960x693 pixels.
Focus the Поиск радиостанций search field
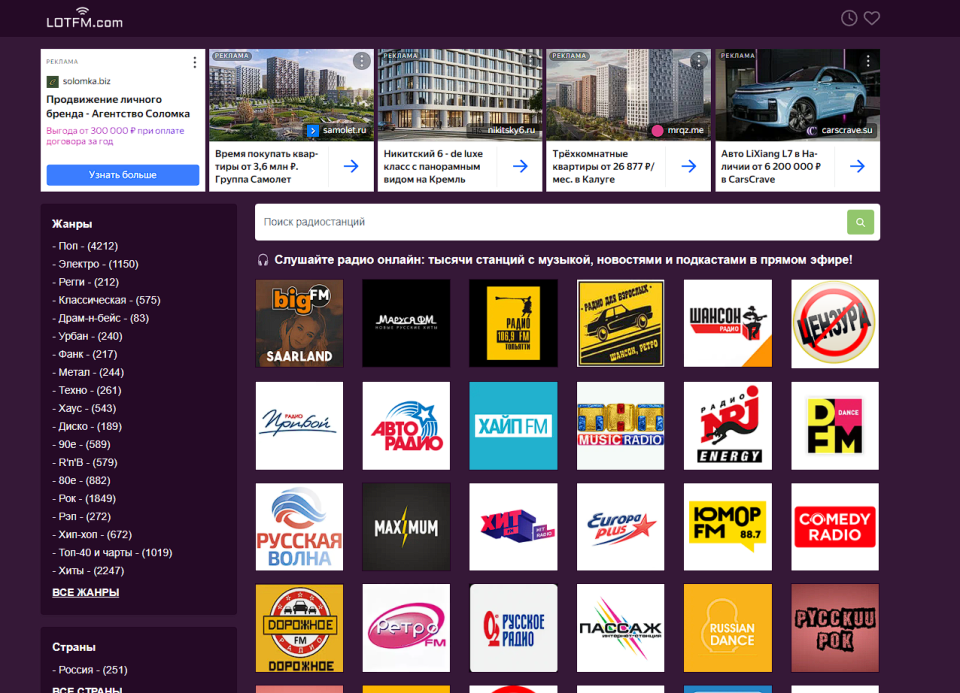(551, 222)
